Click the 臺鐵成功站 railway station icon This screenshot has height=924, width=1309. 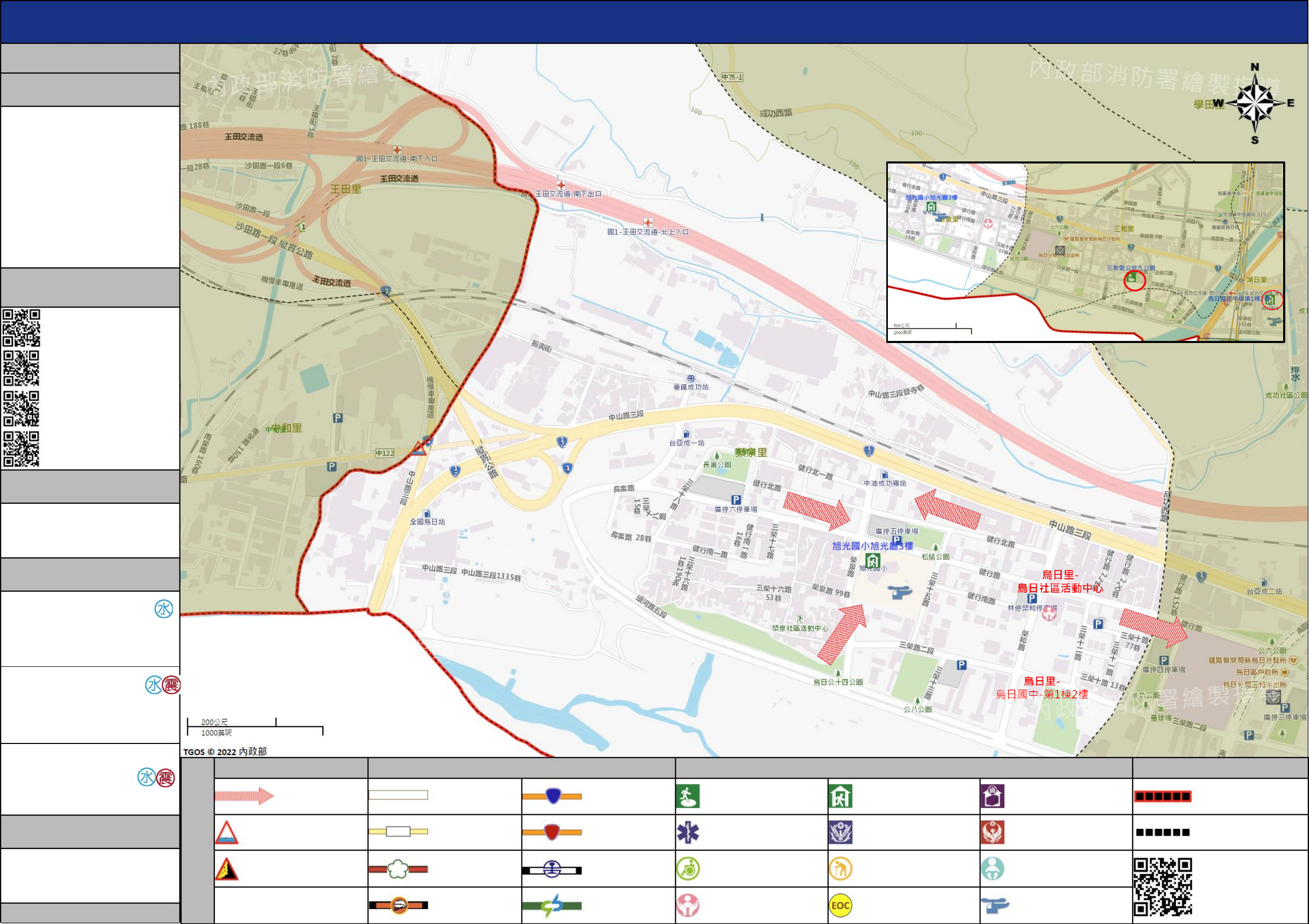click(690, 379)
